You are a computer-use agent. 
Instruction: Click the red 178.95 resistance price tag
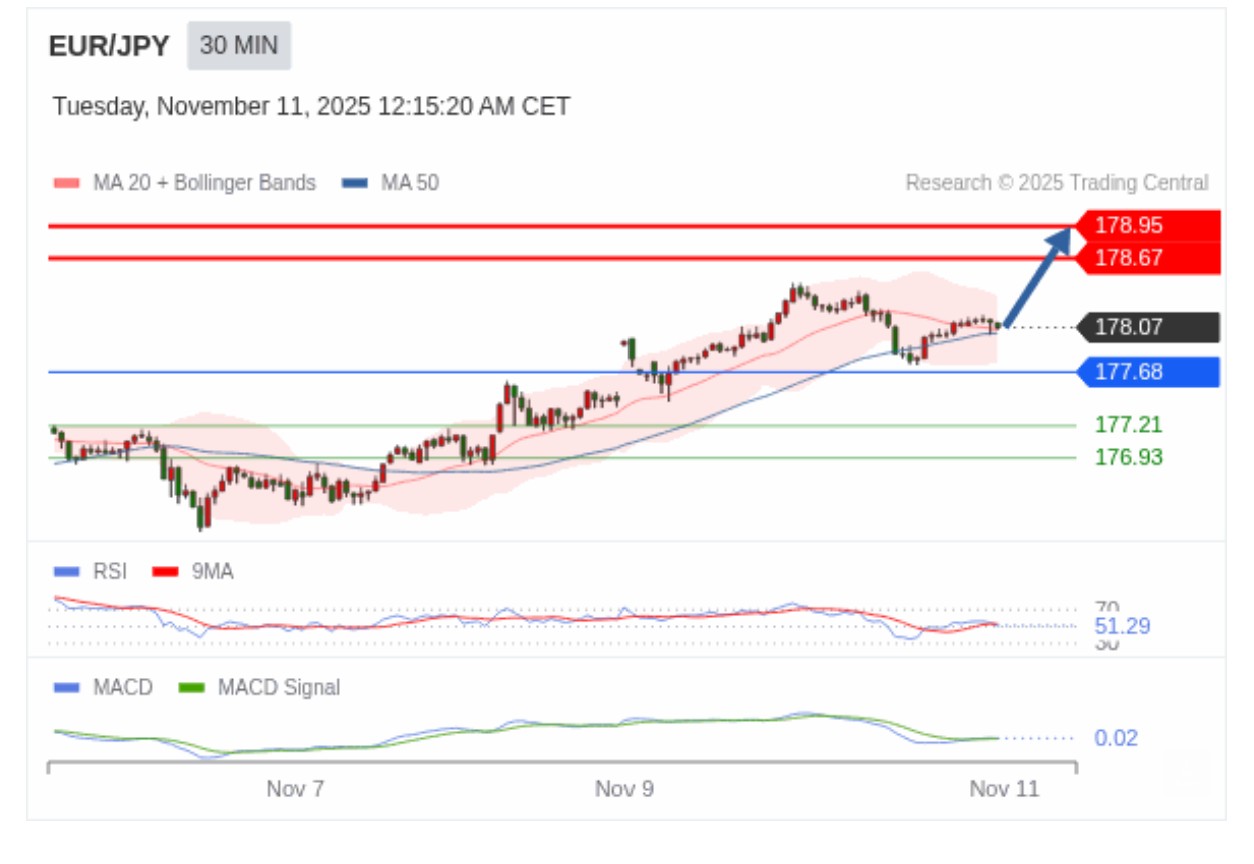[1148, 225]
